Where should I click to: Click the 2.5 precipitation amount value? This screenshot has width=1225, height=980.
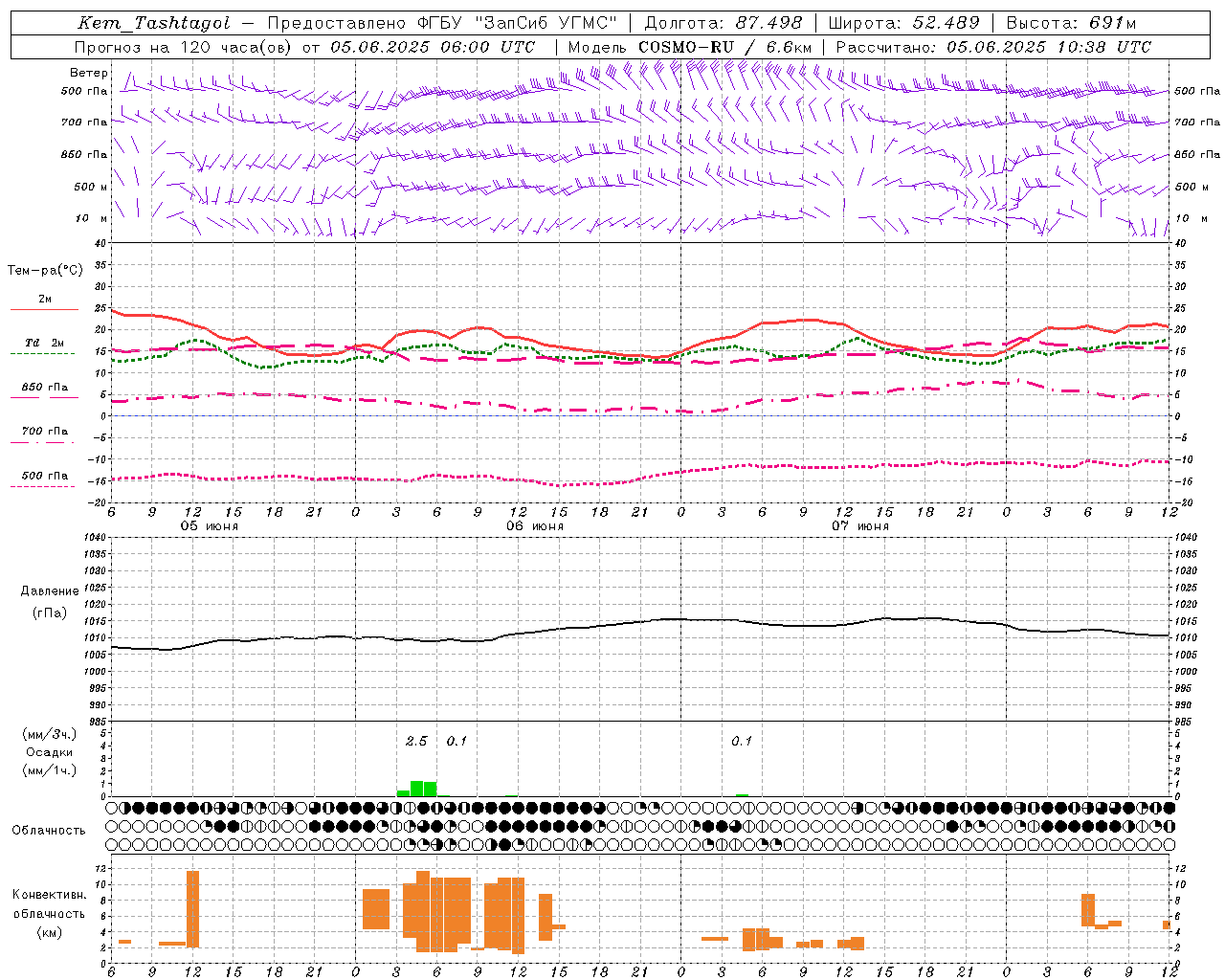click(416, 741)
